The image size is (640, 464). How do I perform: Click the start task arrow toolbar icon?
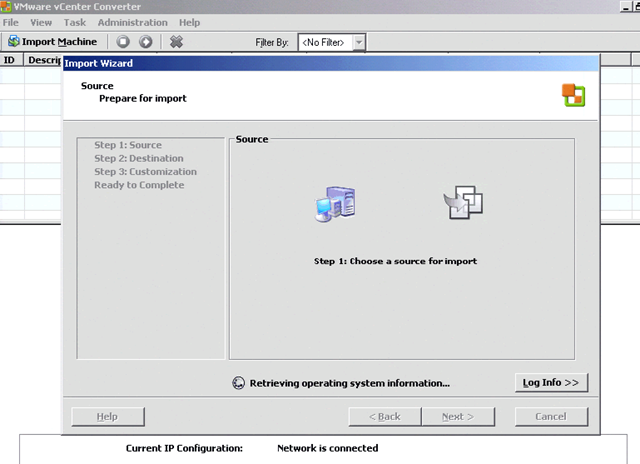[x=146, y=42]
